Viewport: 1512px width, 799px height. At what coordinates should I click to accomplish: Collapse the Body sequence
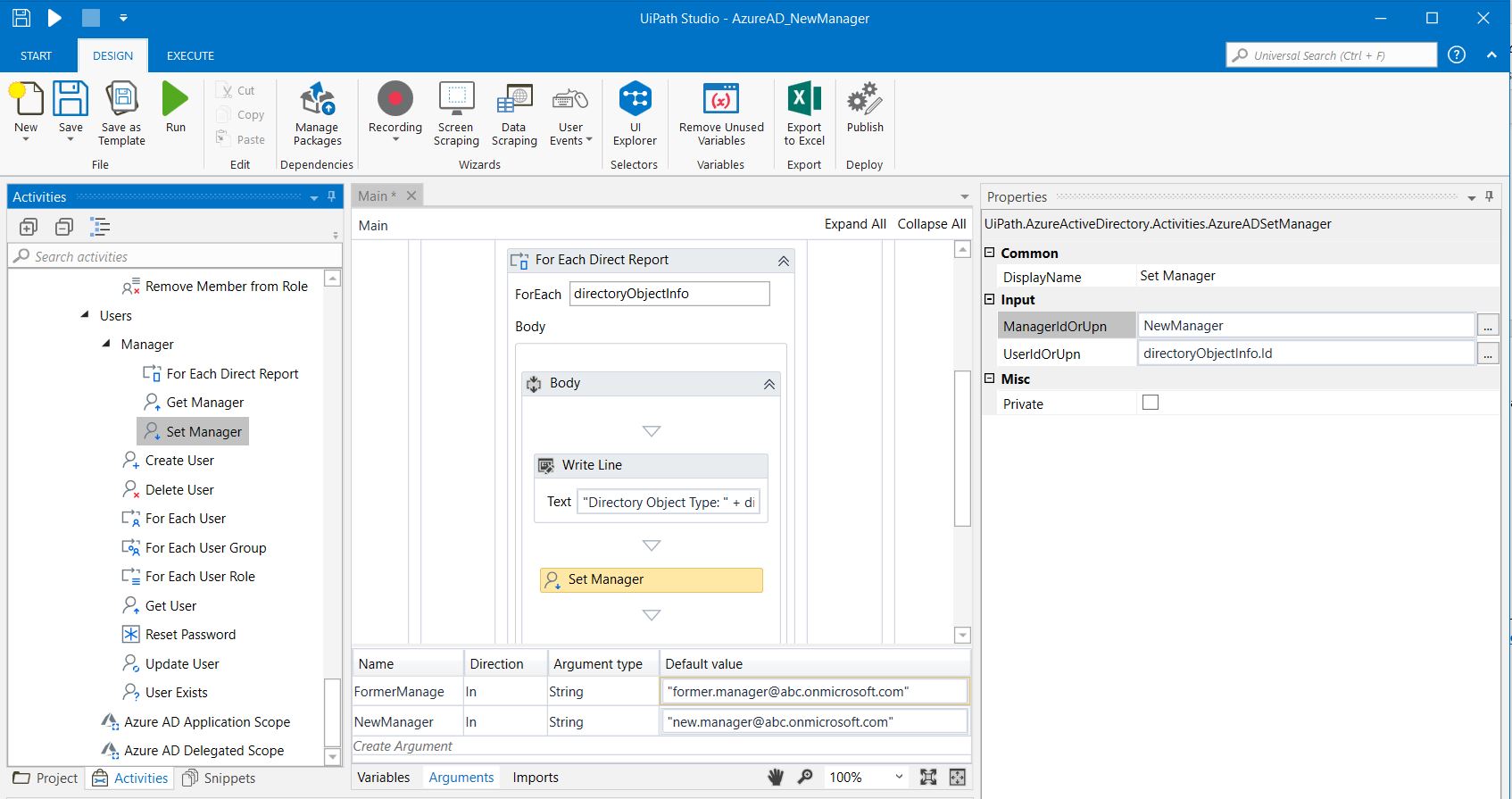pos(768,384)
